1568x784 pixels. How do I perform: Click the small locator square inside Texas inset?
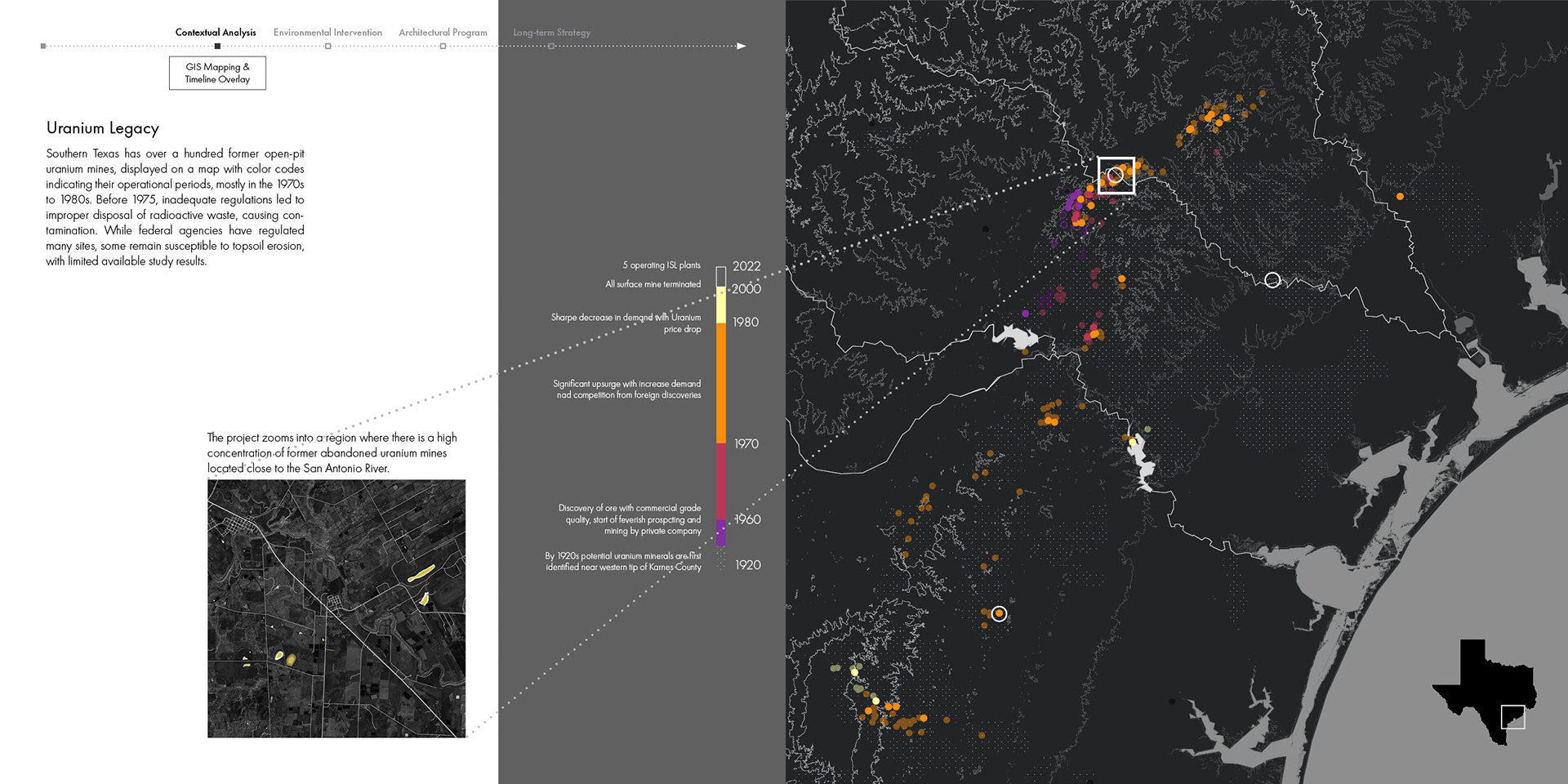[x=1512, y=717]
